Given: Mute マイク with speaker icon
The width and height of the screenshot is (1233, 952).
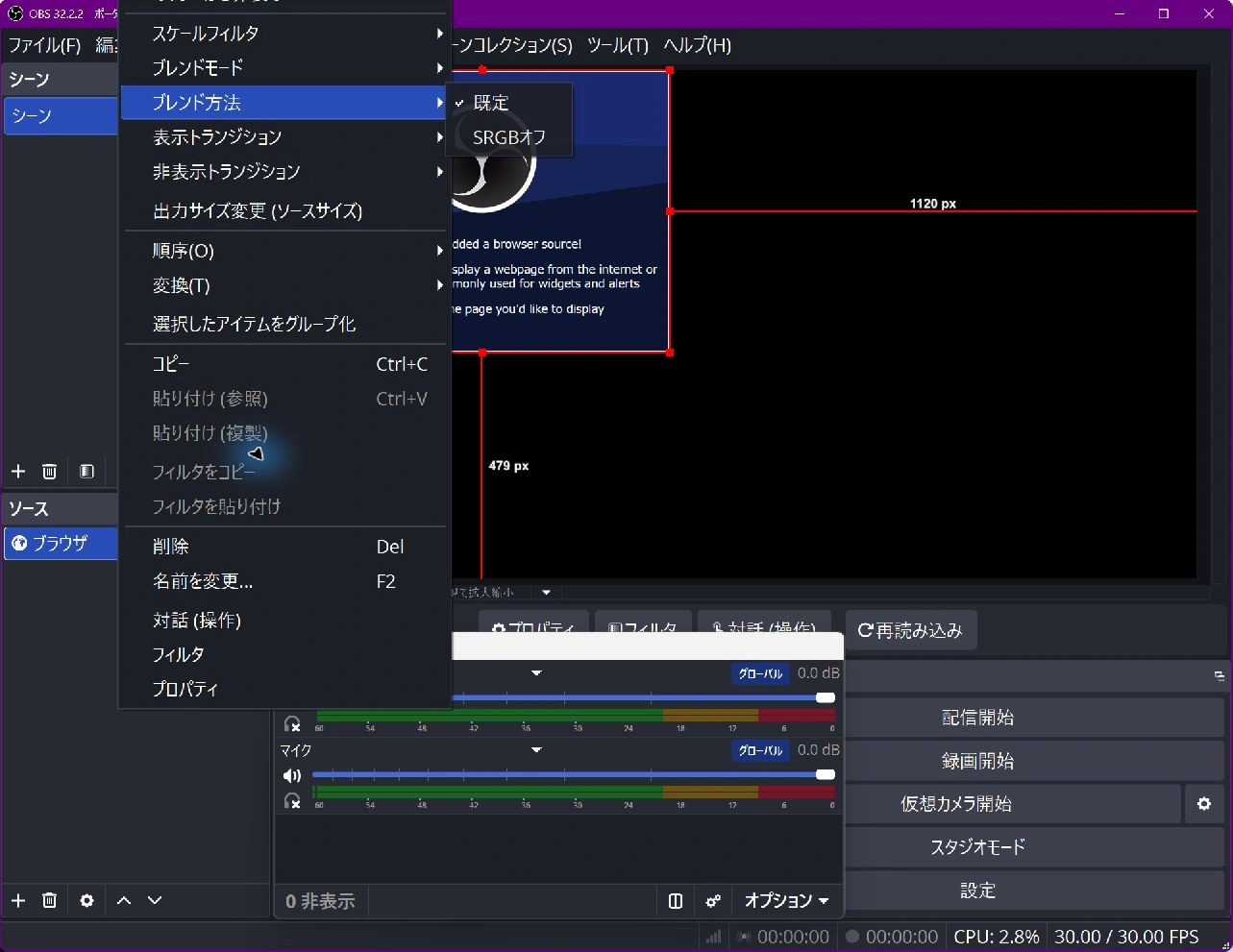Looking at the screenshot, I should (x=292, y=775).
